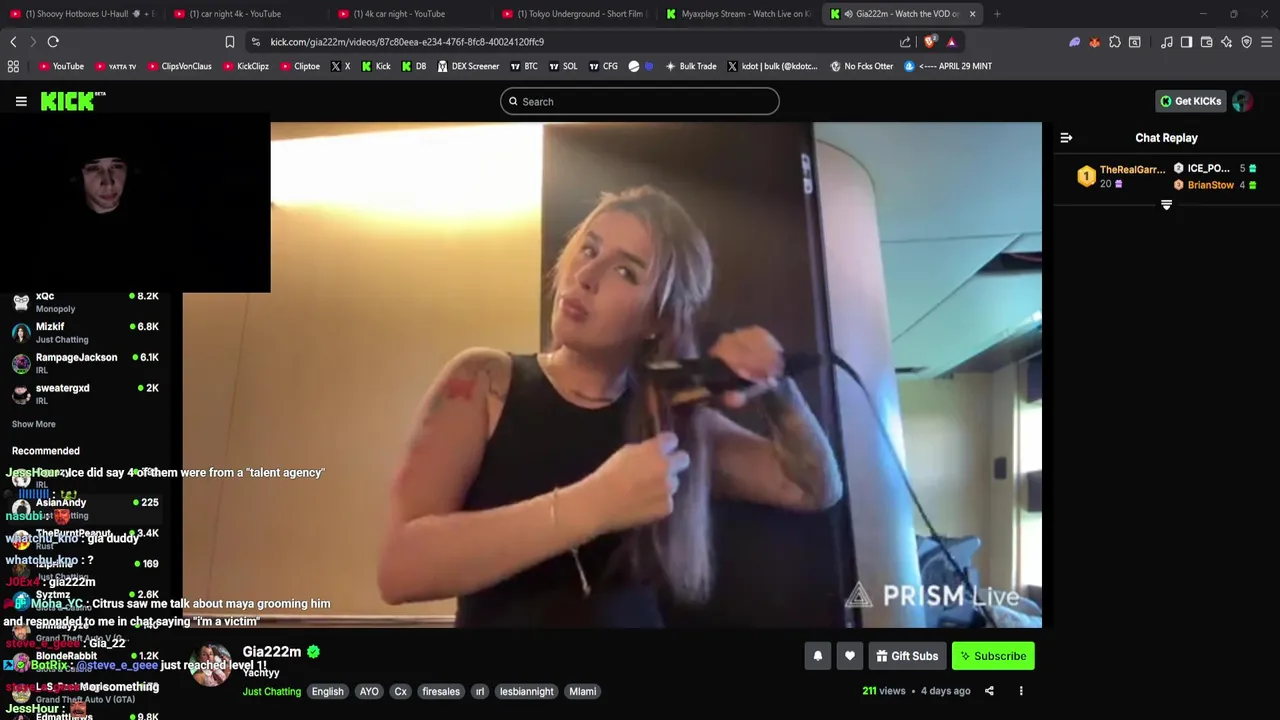This screenshot has width=1280, height=720.
Task: Click the green Kick logo
Action: pyautogui.click(x=72, y=101)
